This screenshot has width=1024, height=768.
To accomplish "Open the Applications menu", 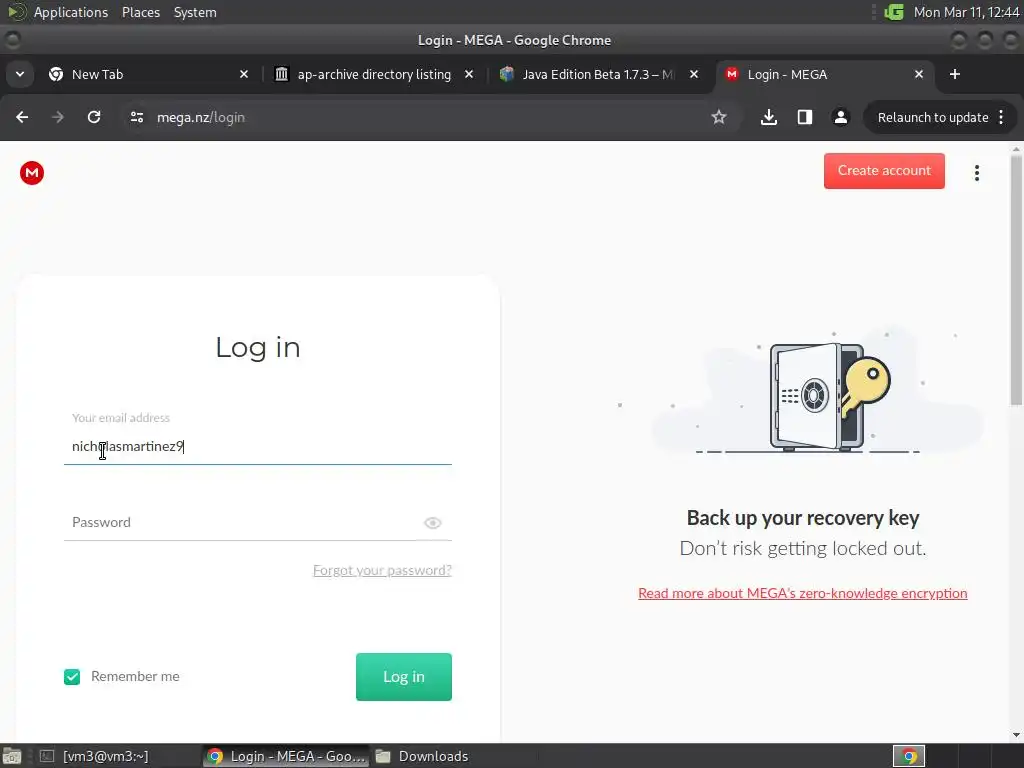I will [71, 12].
